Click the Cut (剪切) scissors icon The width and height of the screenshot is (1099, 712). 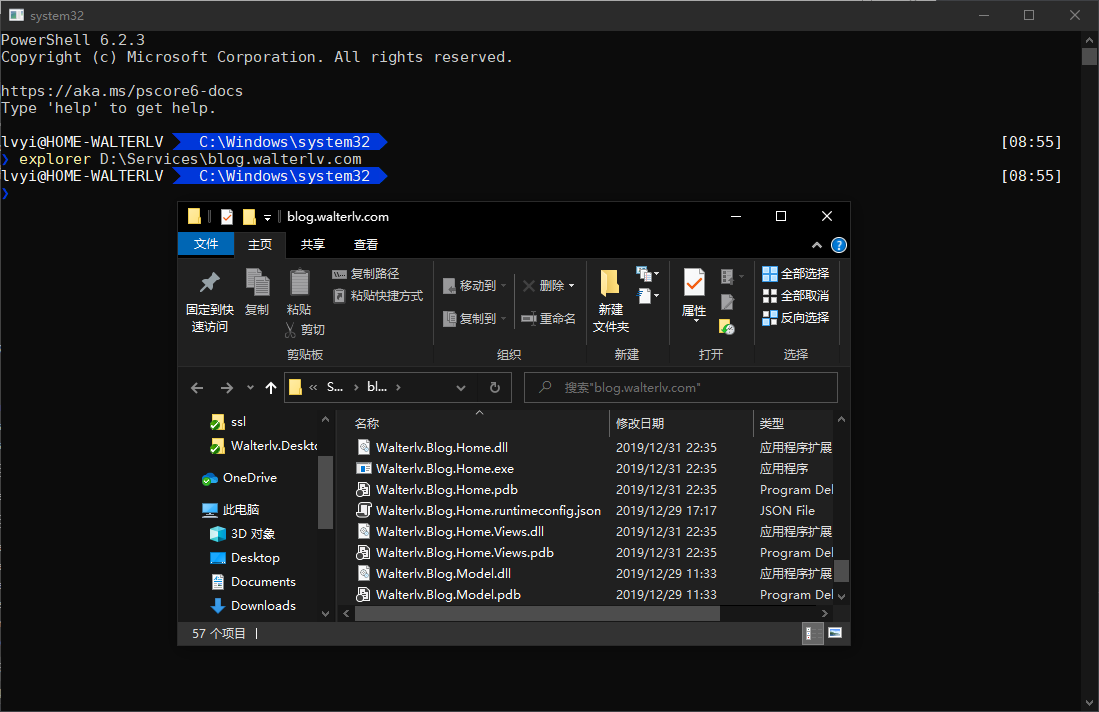click(x=290, y=330)
